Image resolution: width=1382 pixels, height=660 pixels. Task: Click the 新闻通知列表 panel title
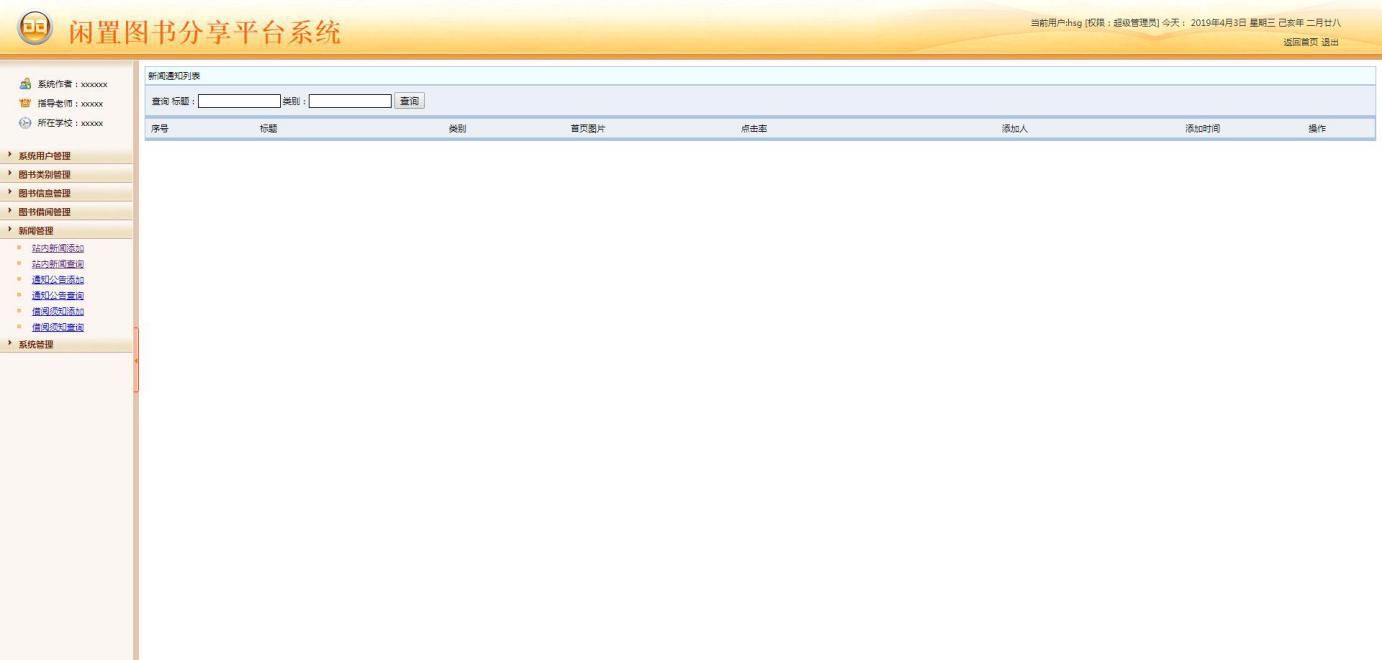click(174, 76)
